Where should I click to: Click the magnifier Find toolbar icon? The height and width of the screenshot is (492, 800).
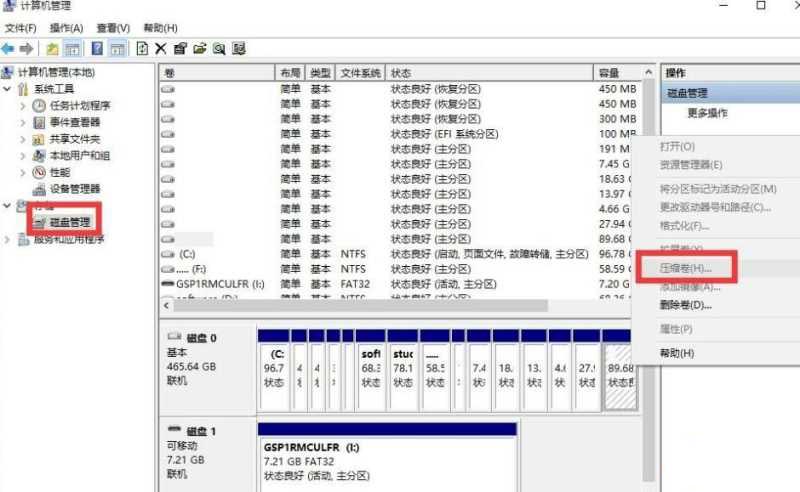[x=218, y=48]
